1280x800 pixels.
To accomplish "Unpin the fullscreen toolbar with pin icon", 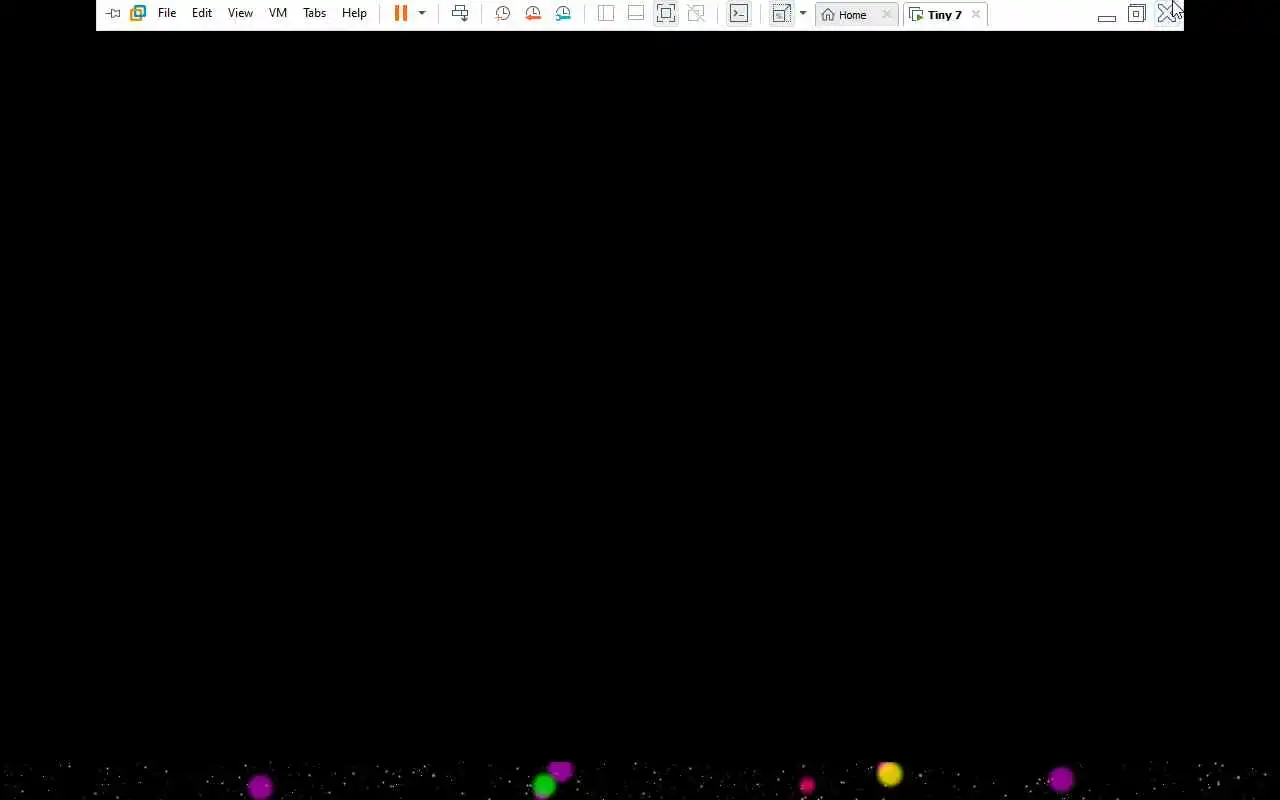I will click(x=113, y=14).
